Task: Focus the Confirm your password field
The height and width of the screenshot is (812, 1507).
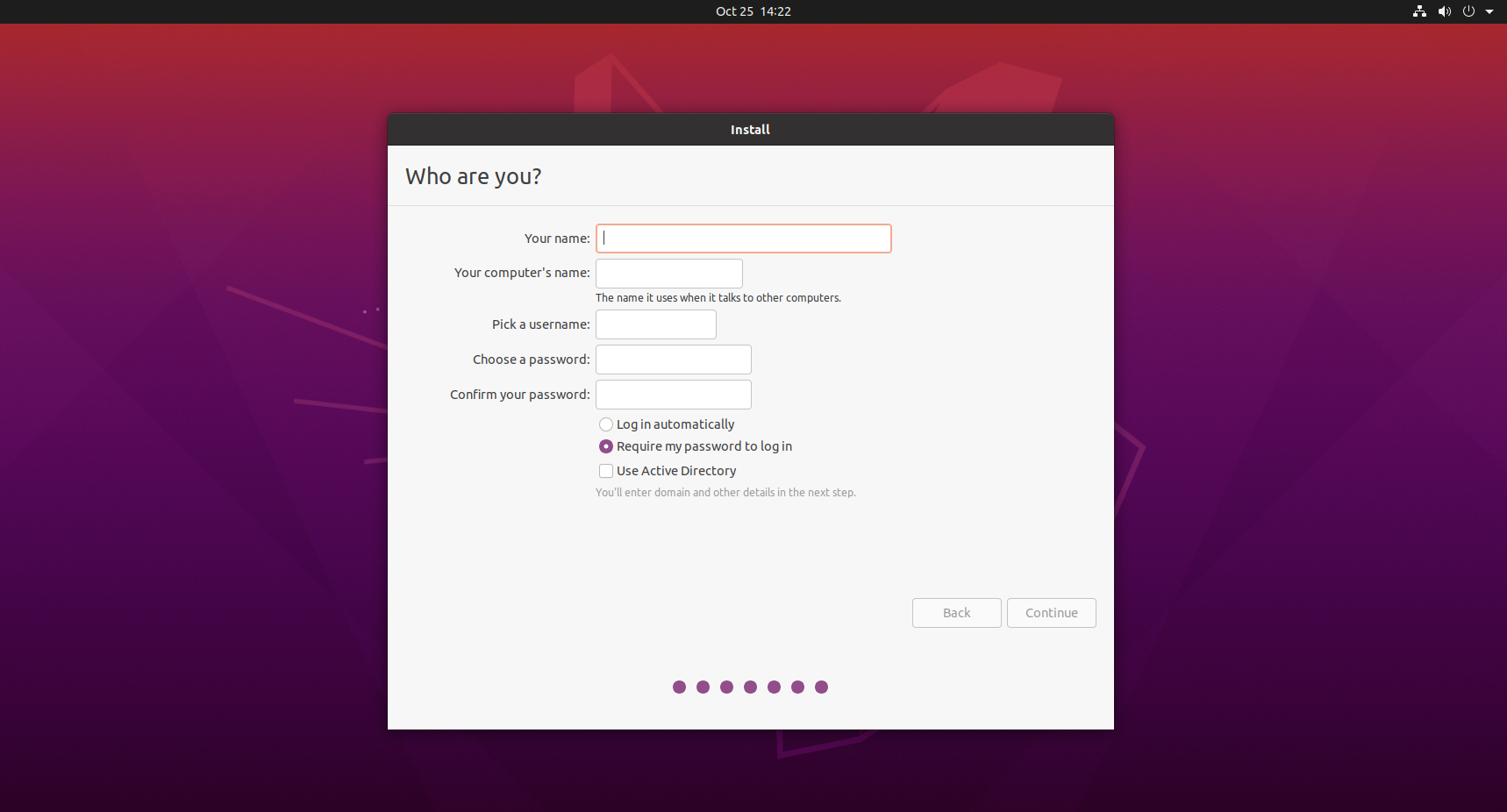Action: [x=673, y=395]
